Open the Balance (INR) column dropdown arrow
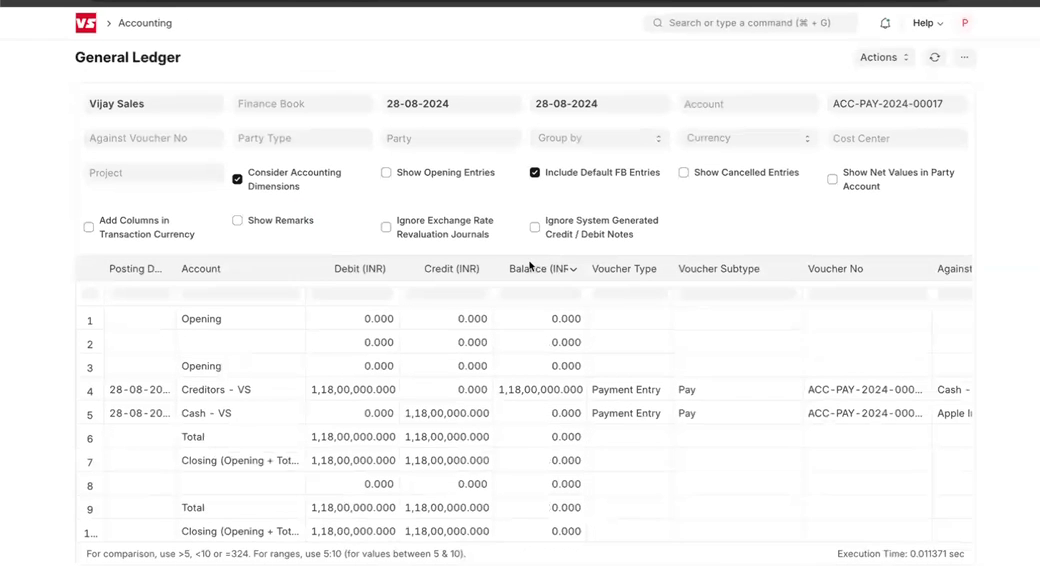Screen dimensions: 1040x566 click(x=573, y=269)
